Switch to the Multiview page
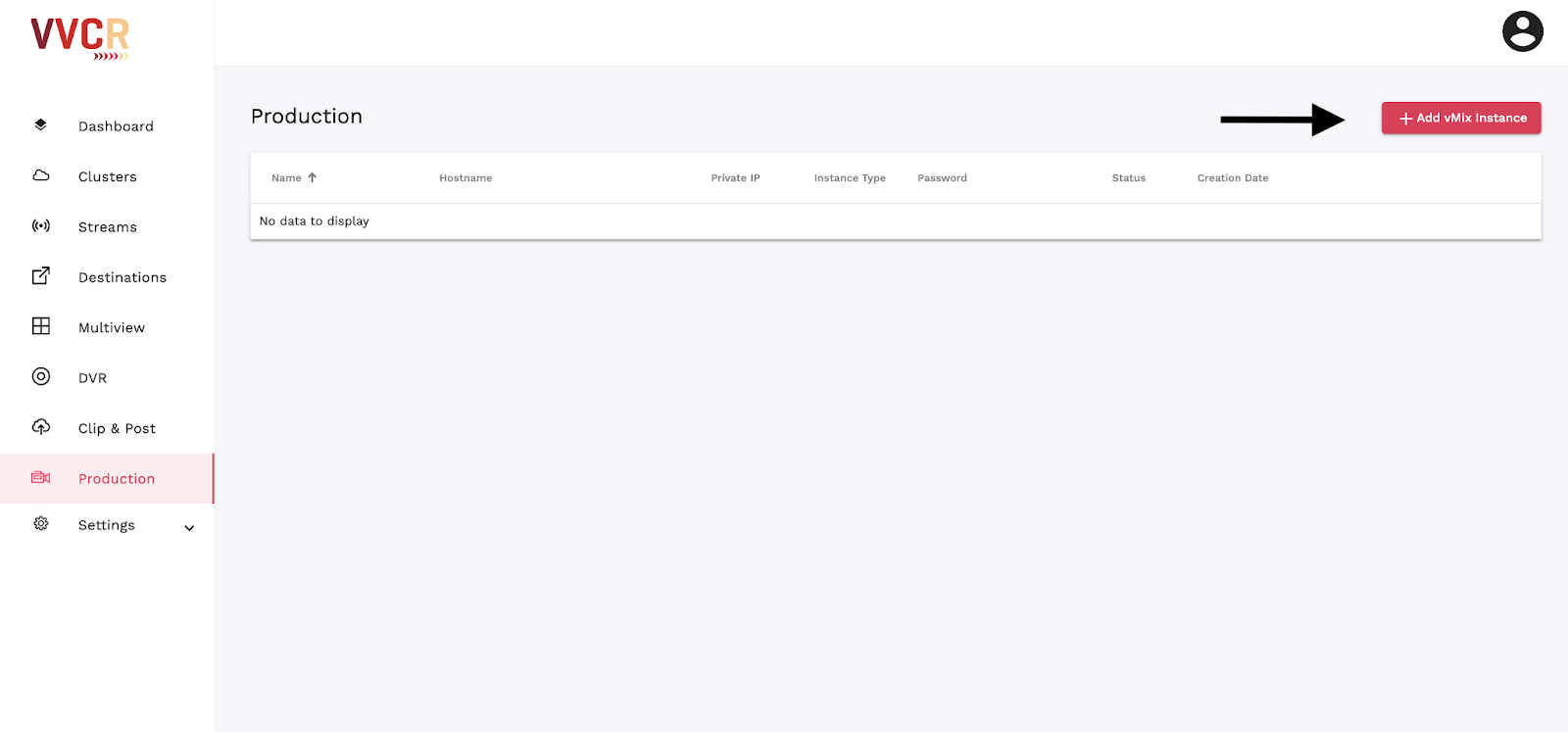Screen dimensions: 1568x732 click(112, 327)
